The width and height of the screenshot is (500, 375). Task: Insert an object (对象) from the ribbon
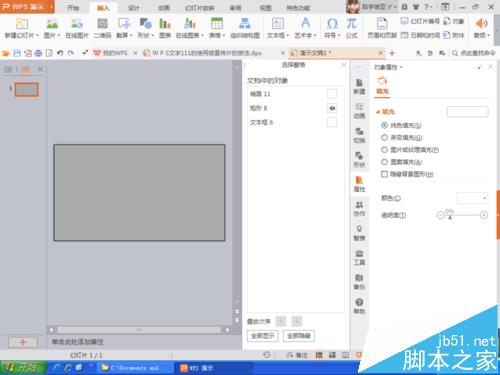[x=454, y=21]
